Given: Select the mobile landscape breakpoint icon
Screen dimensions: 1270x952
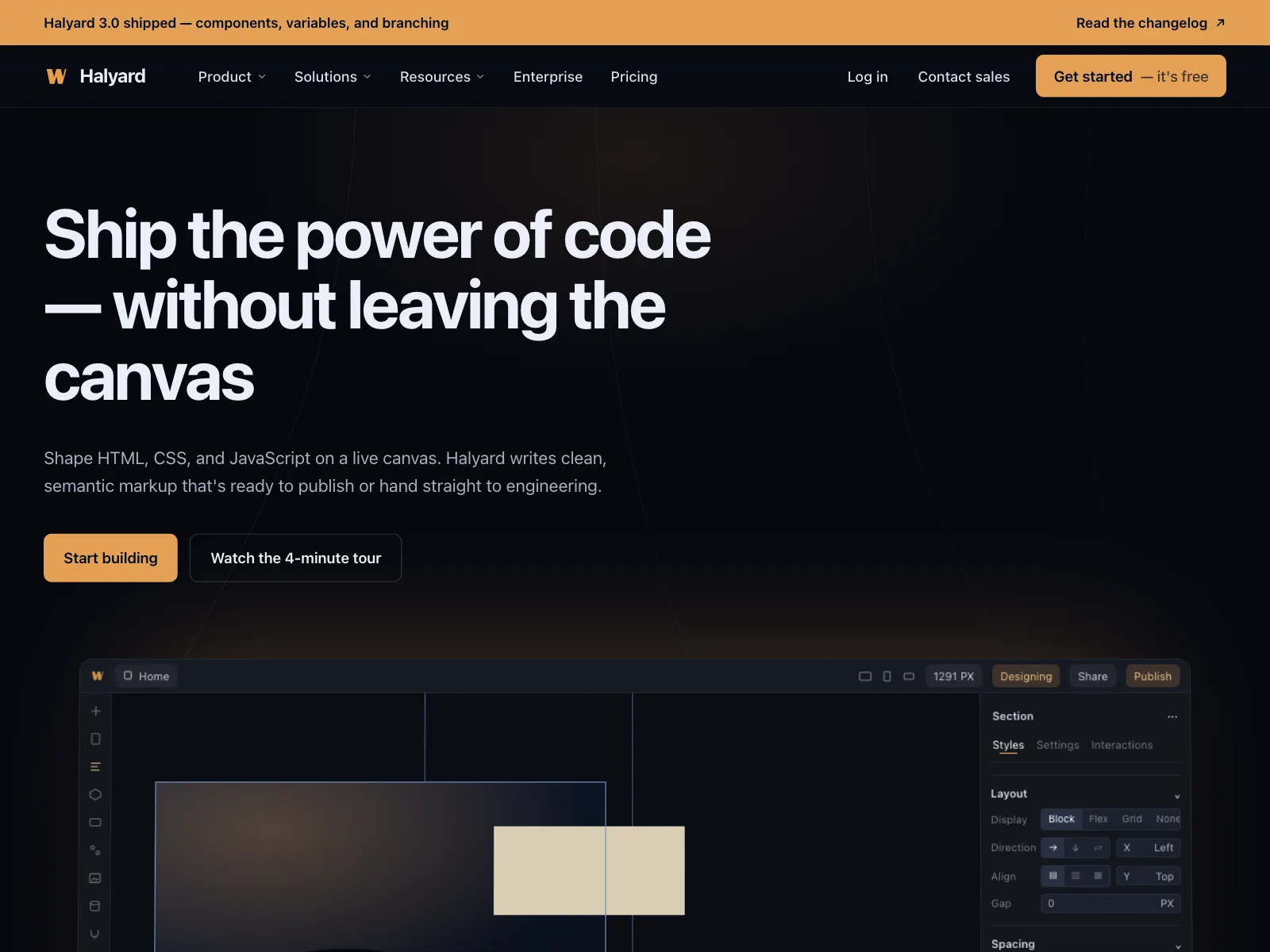Looking at the screenshot, I should (909, 676).
